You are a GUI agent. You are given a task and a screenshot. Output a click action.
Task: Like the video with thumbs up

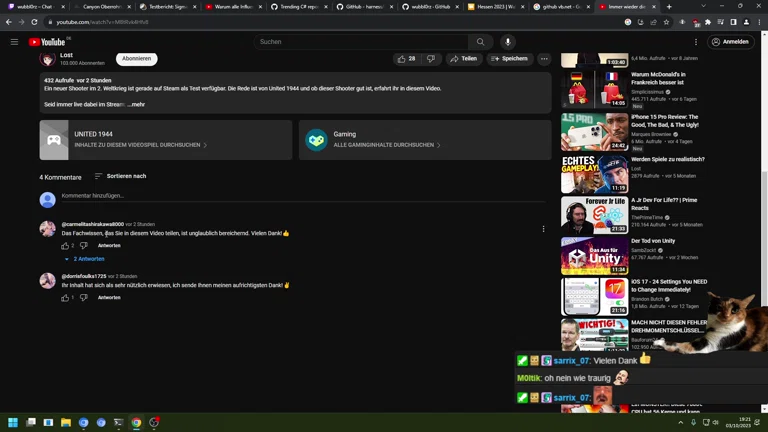click(x=406, y=59)
